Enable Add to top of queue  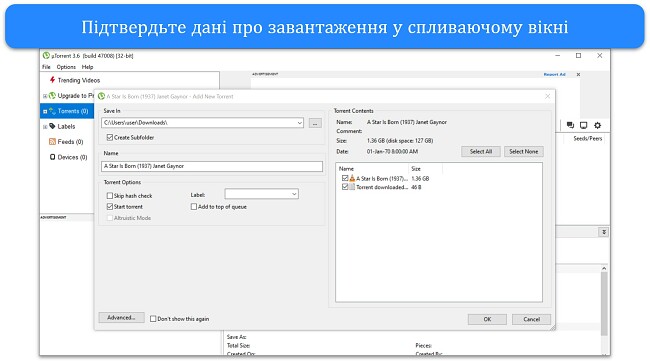tap(194, 206)
